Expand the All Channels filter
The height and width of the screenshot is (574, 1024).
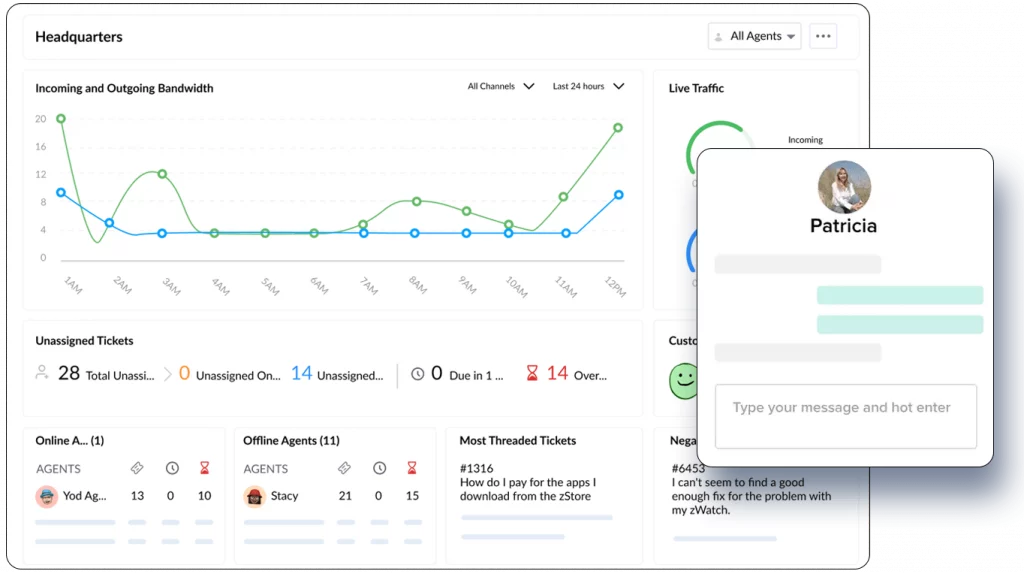click(501, 87)
